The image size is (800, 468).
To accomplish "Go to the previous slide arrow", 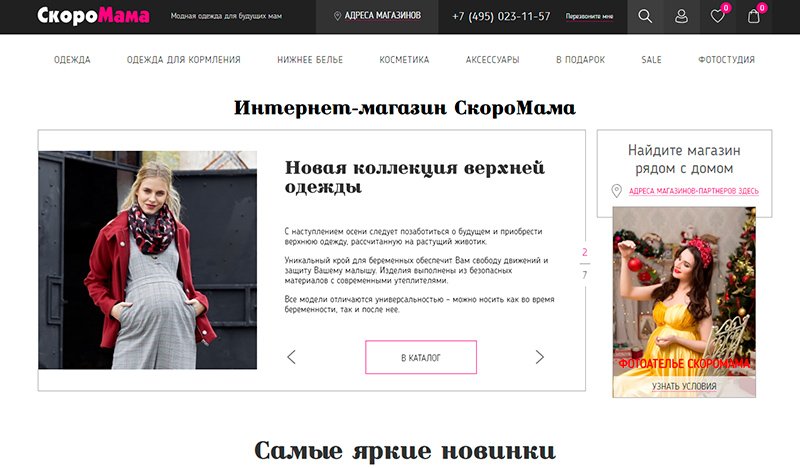I will click(x=291, y=357).
